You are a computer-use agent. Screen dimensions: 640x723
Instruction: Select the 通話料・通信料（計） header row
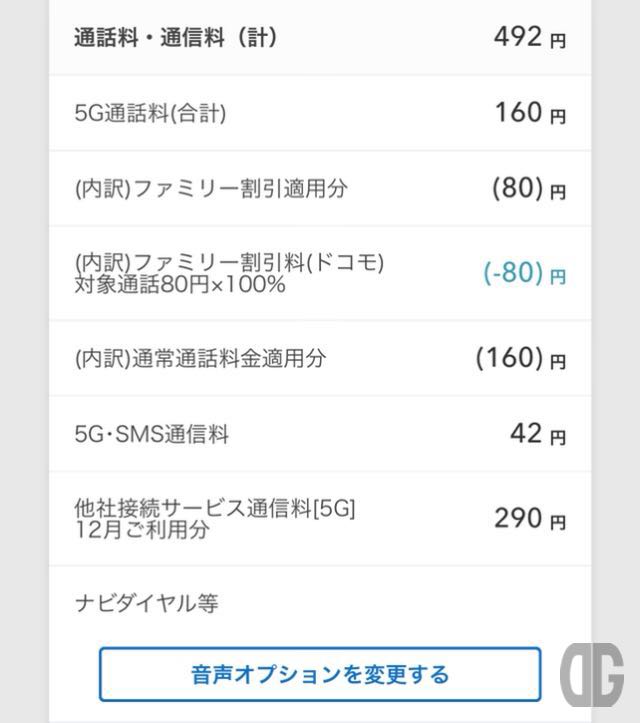(320, 37)
